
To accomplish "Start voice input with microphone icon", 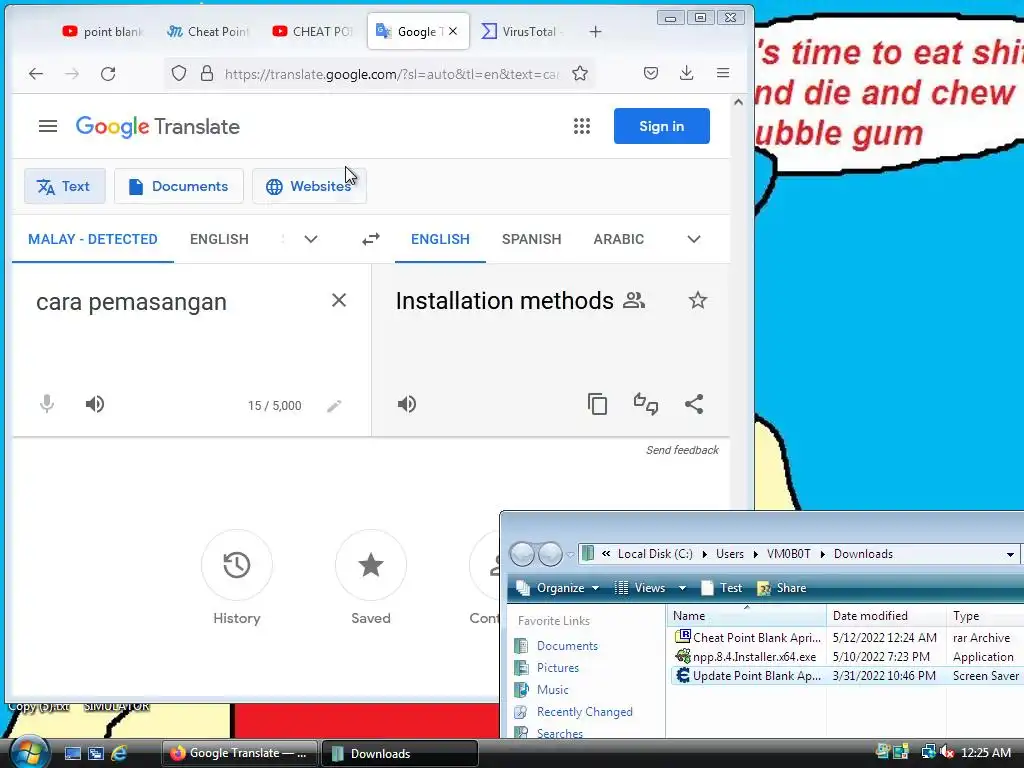I will tap(47, 404).
